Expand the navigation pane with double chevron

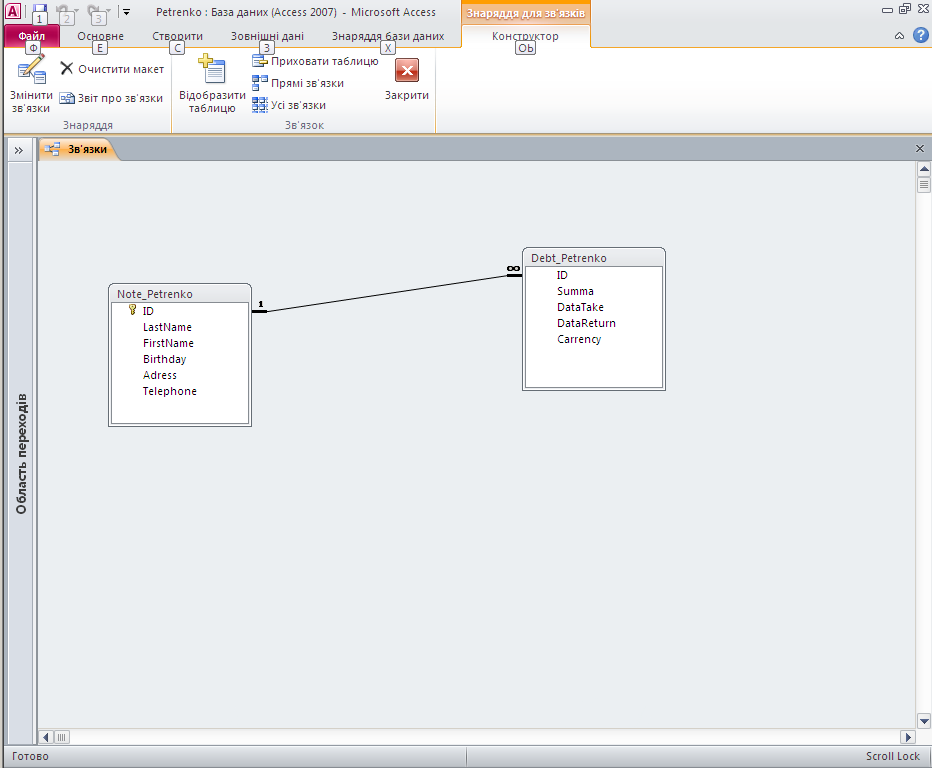pos(18,149)
